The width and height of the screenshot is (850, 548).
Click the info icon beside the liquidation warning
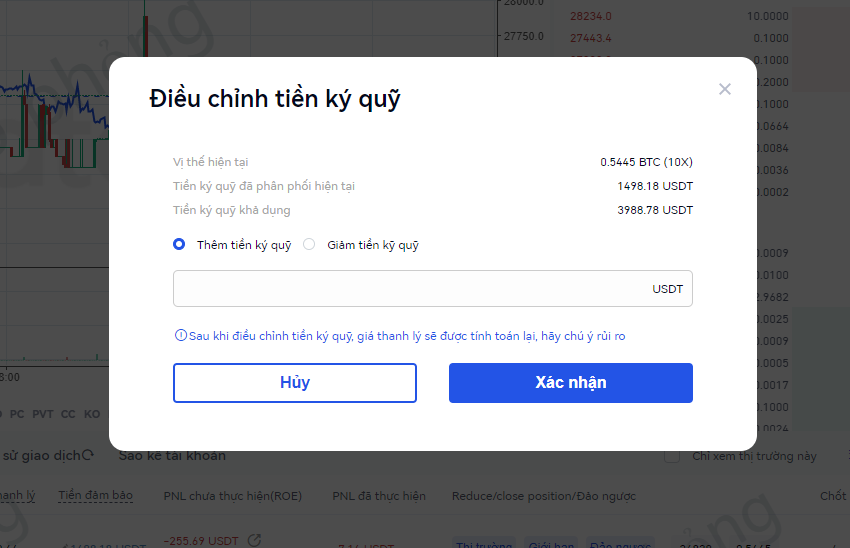tap(181, 336)
